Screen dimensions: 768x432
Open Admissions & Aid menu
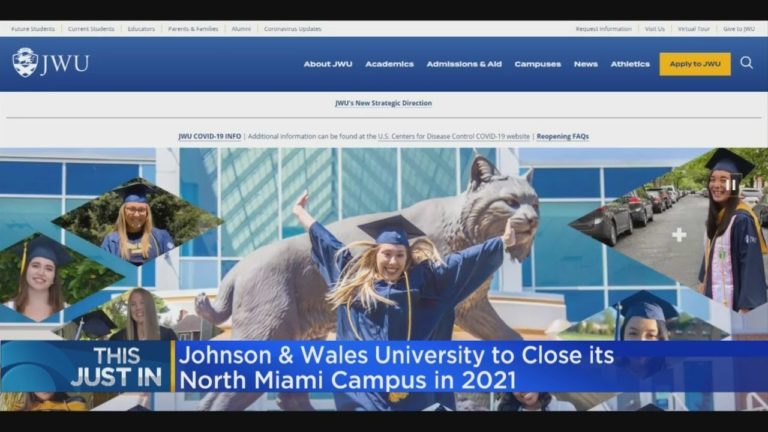coord(464,64)
